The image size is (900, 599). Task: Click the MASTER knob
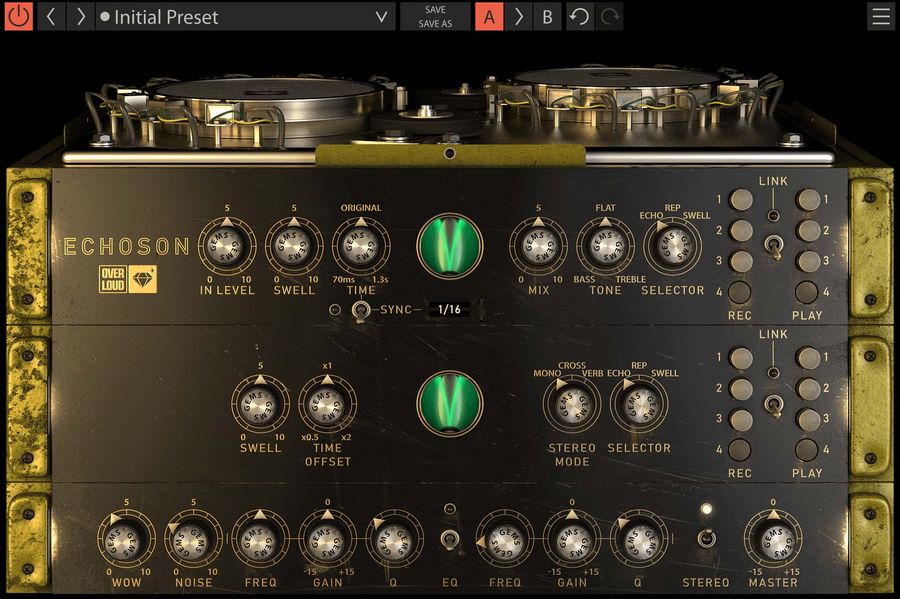(x=773, y=540)
